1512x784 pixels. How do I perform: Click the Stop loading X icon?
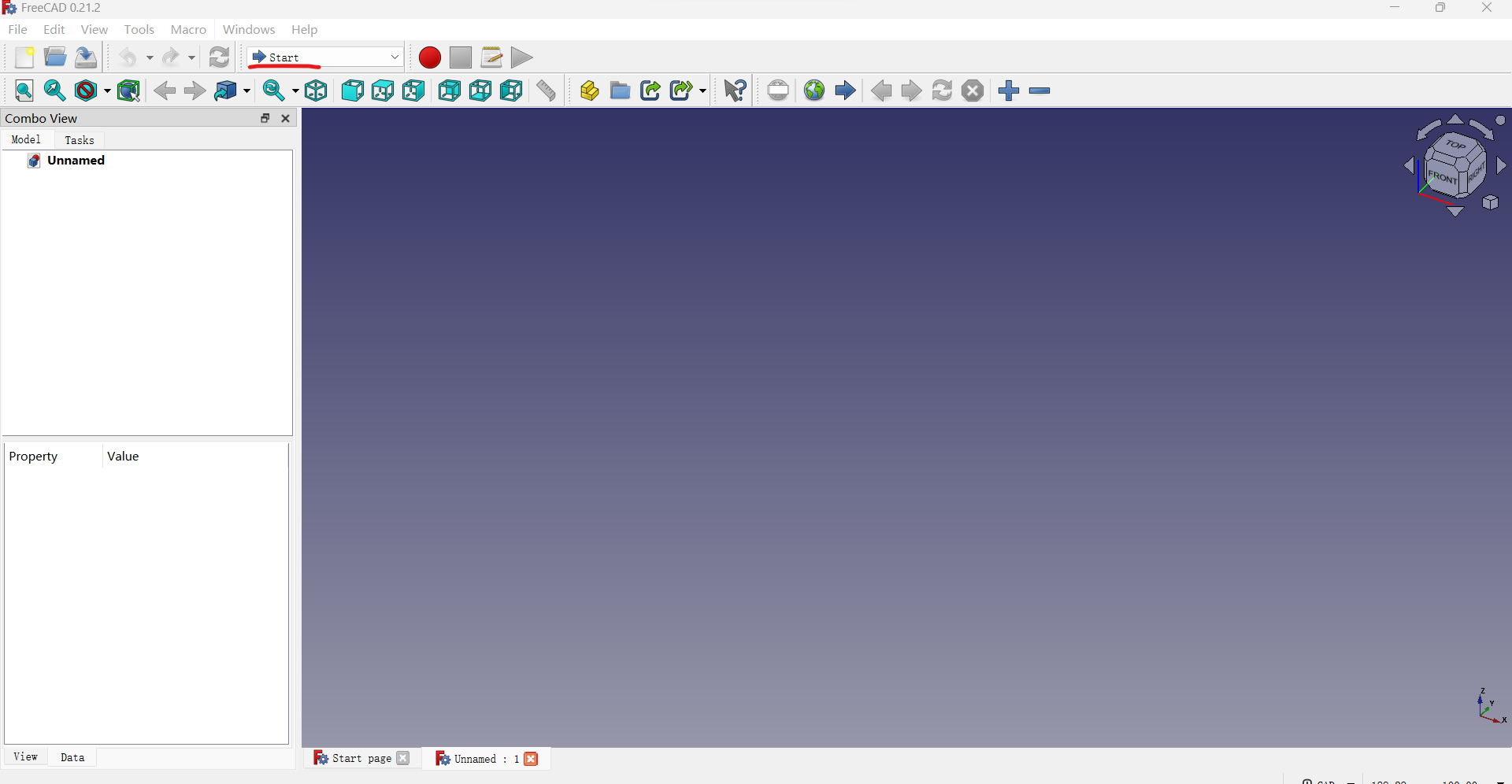[x=973, y=91]
